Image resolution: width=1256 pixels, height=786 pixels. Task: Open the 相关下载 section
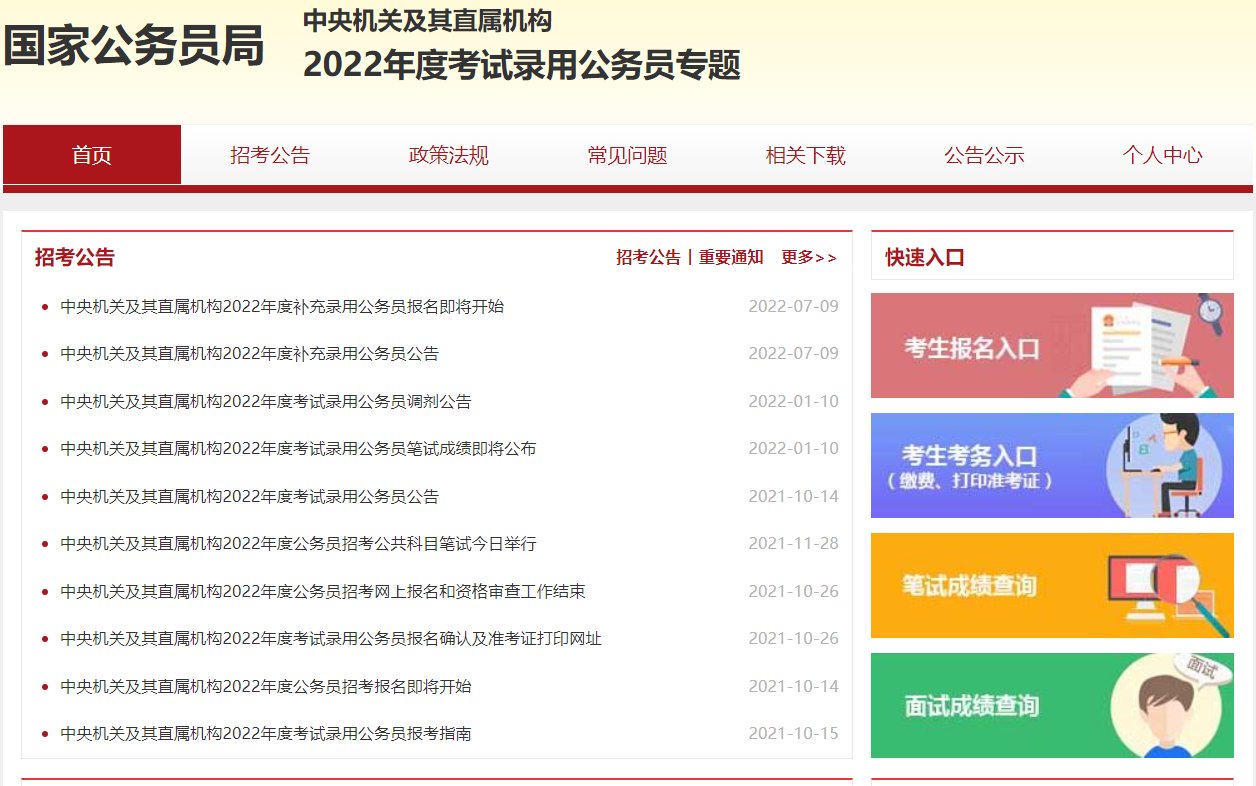[x=805, y=154]
